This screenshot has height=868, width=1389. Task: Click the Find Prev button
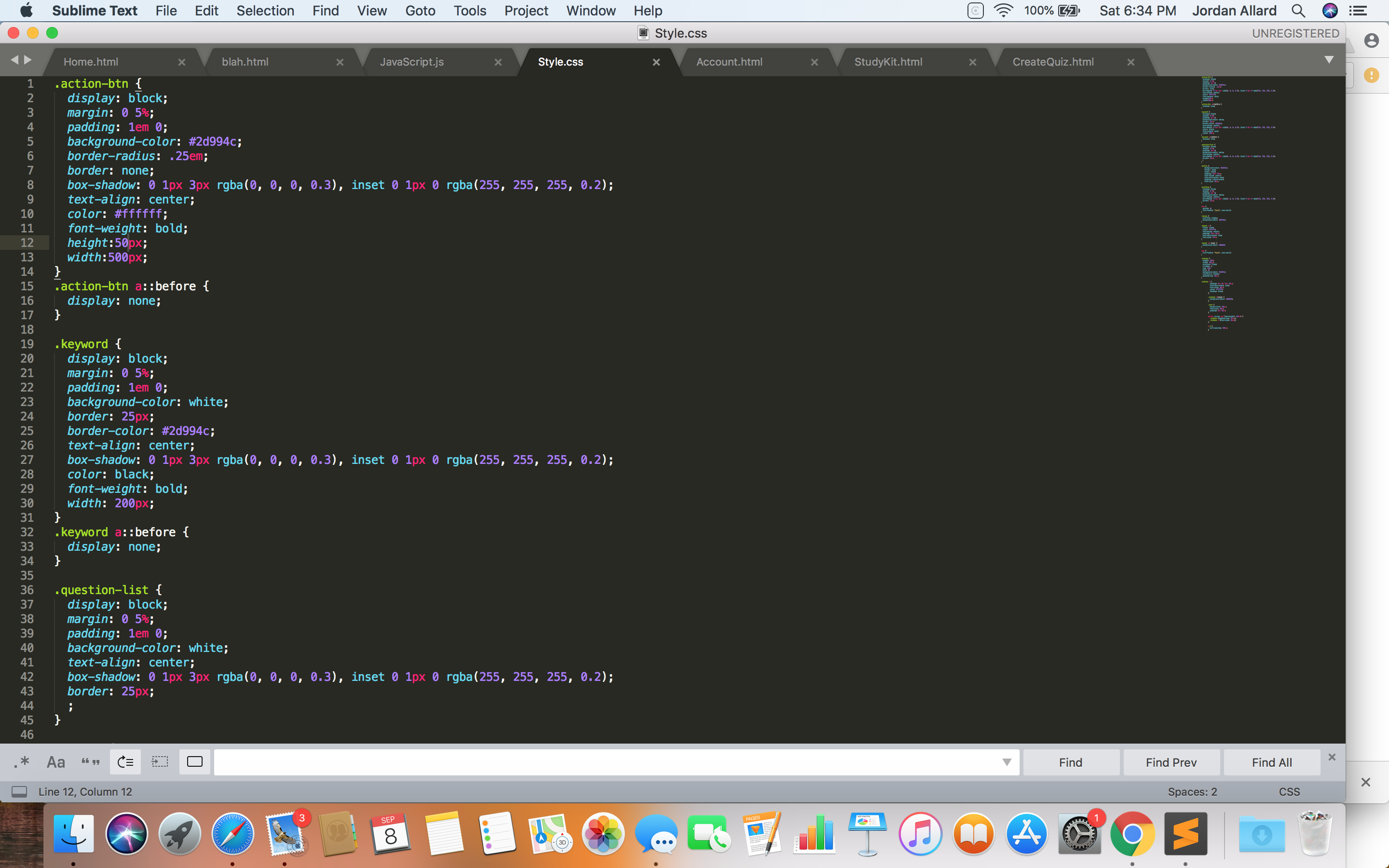click(x=1171, y=762)
